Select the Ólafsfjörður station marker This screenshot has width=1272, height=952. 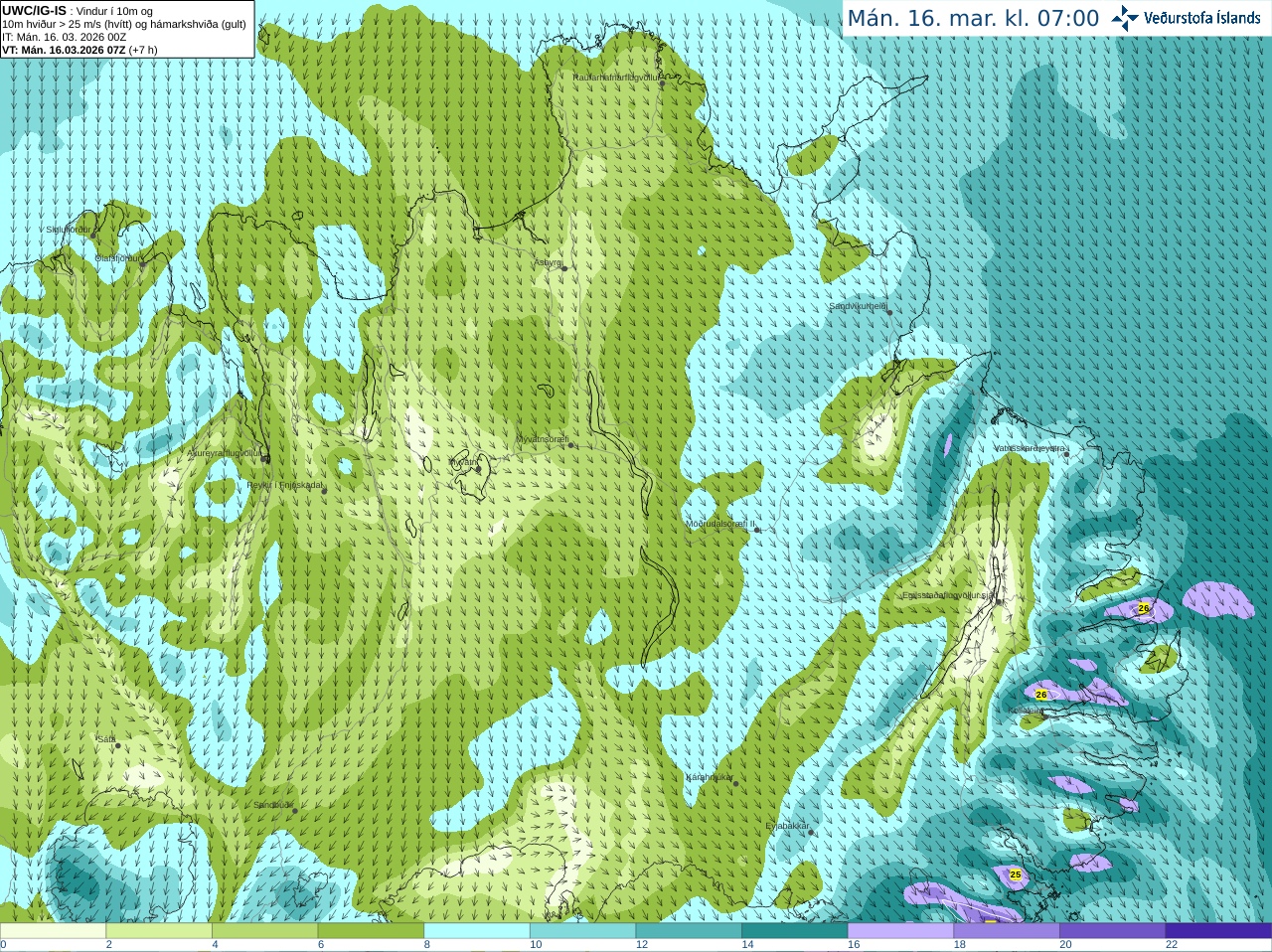(x=142, y=263)
